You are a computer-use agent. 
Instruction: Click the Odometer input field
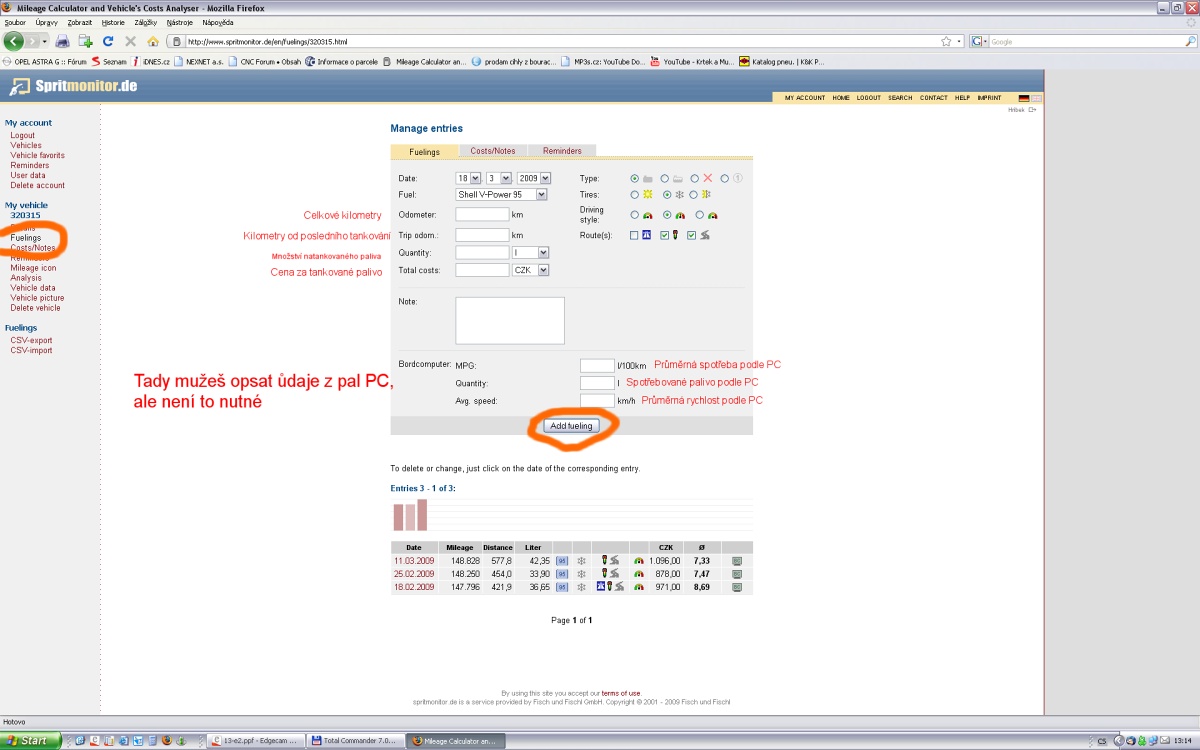482,214
